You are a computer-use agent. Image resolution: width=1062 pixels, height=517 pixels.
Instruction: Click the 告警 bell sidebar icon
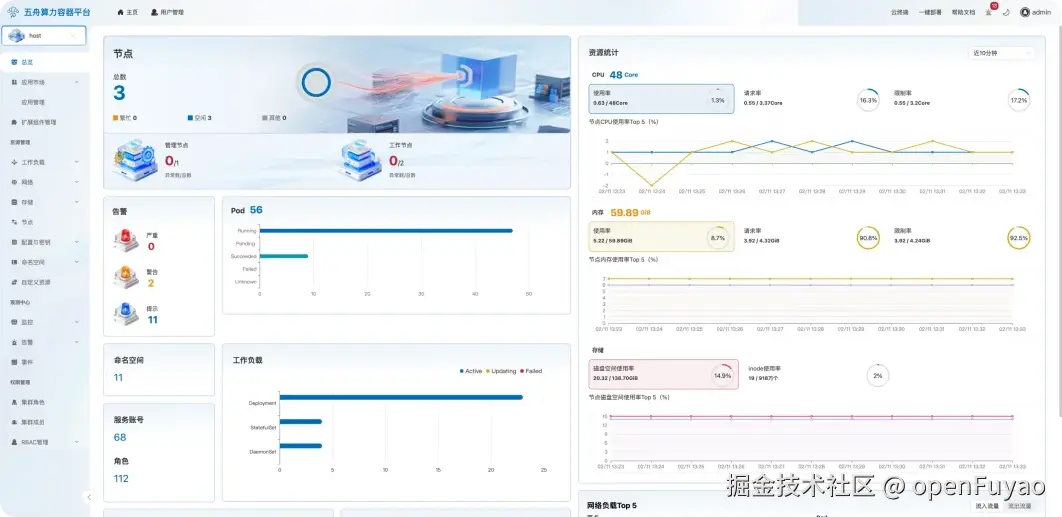point(14,342)
